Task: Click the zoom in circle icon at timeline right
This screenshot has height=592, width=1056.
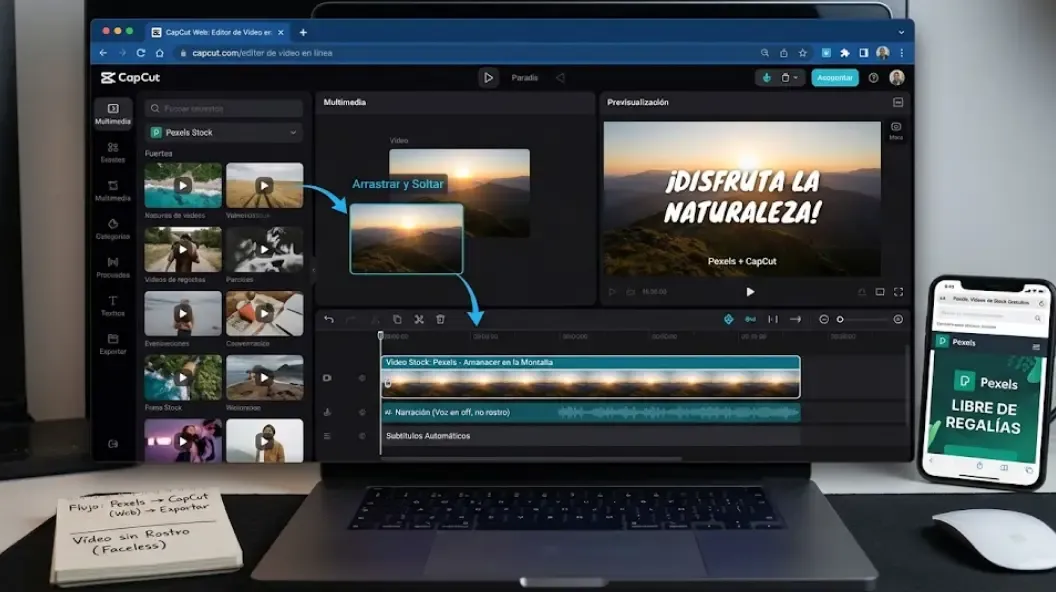Action: 898,319
